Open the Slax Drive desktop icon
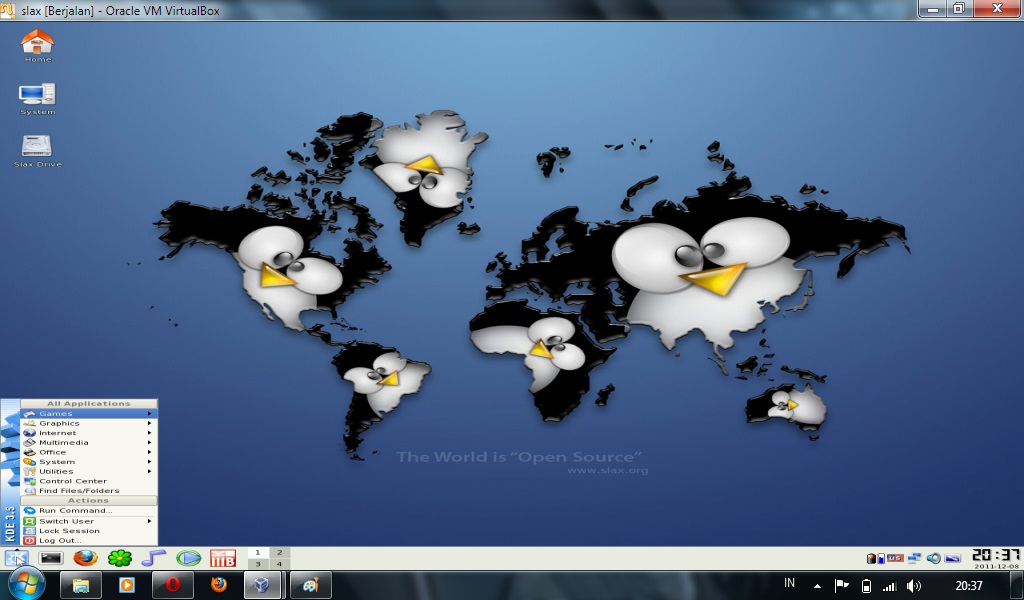This screenshot has height=600, width=1024. coord(37,151)
